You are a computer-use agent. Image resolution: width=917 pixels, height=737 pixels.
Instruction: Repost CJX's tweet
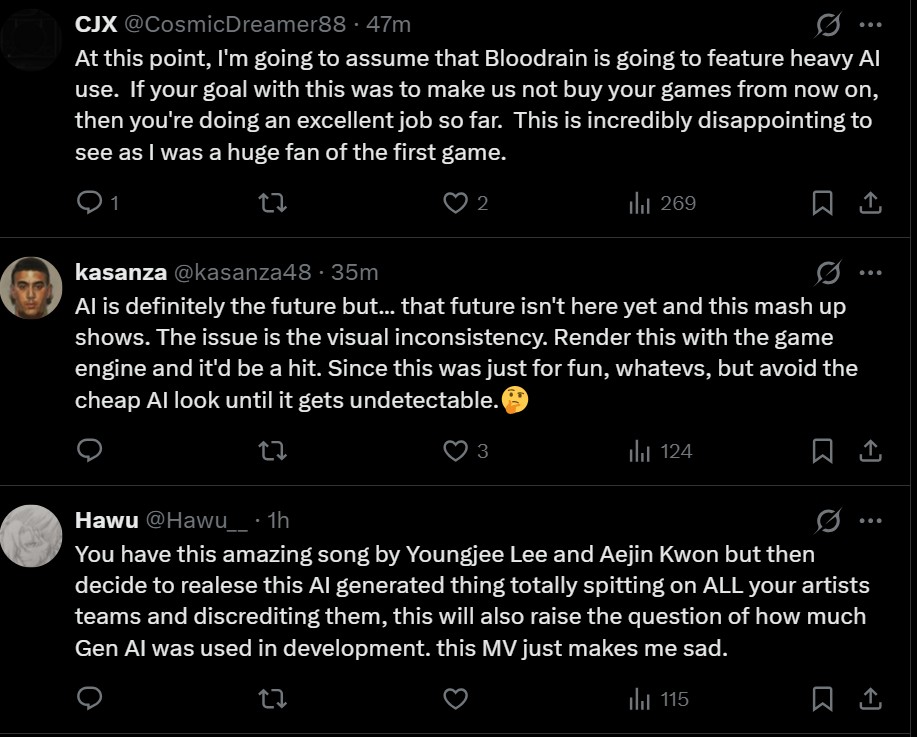(x=273, y=203)
